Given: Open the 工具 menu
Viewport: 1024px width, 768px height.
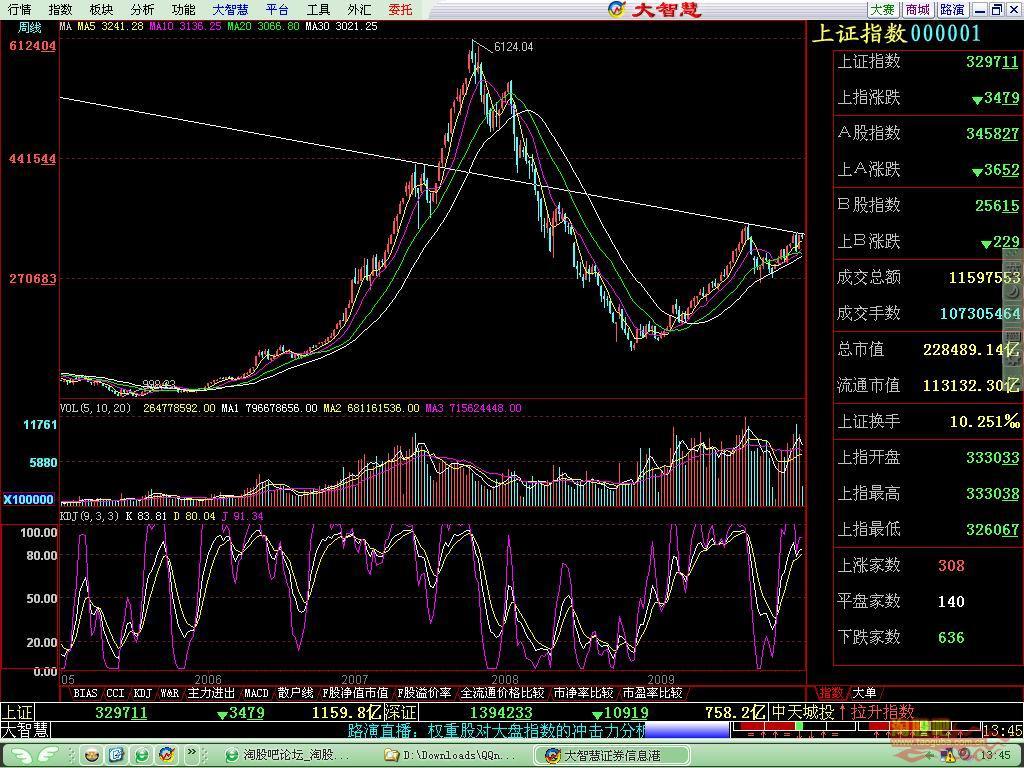Looking at the screenshot, I should click(319, 10).
